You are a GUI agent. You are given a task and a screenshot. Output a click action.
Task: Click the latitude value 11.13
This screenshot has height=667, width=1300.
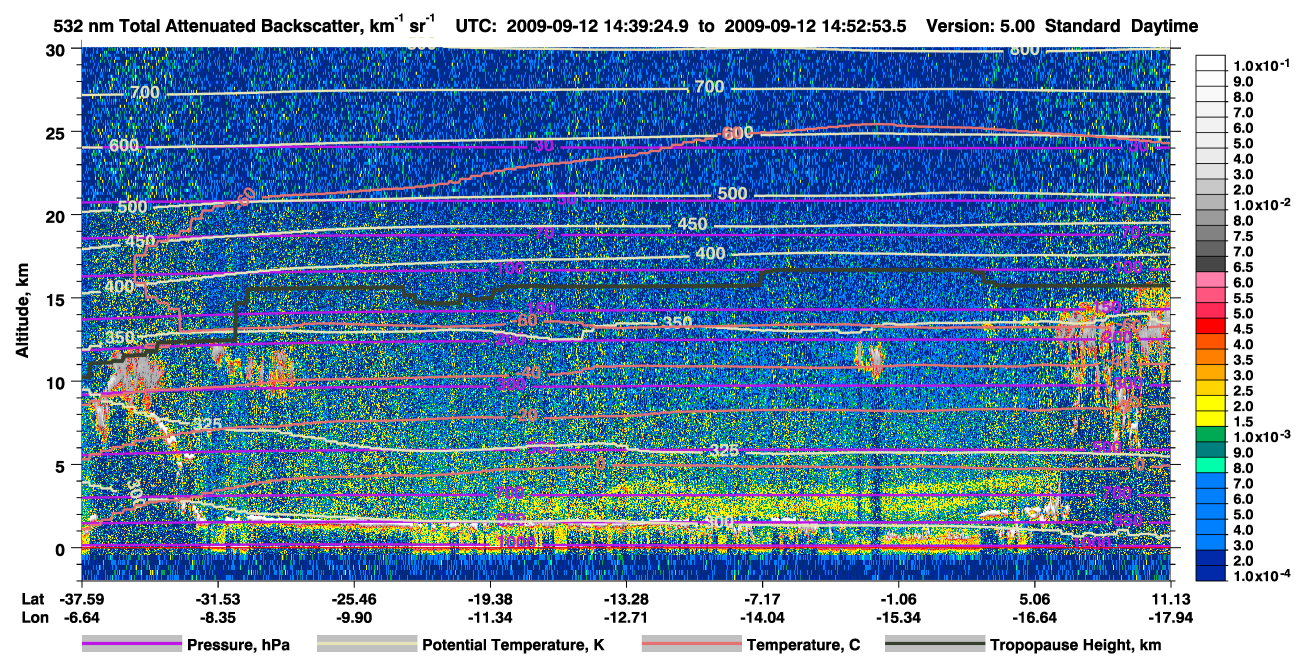(x=1171, y=599)
